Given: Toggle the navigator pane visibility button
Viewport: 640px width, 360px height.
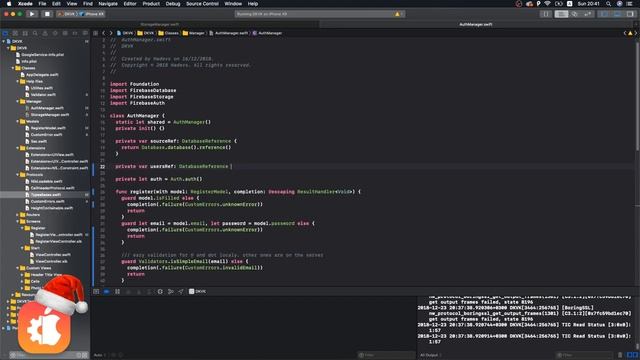Looking at the screenshot, I should point(604,14).
